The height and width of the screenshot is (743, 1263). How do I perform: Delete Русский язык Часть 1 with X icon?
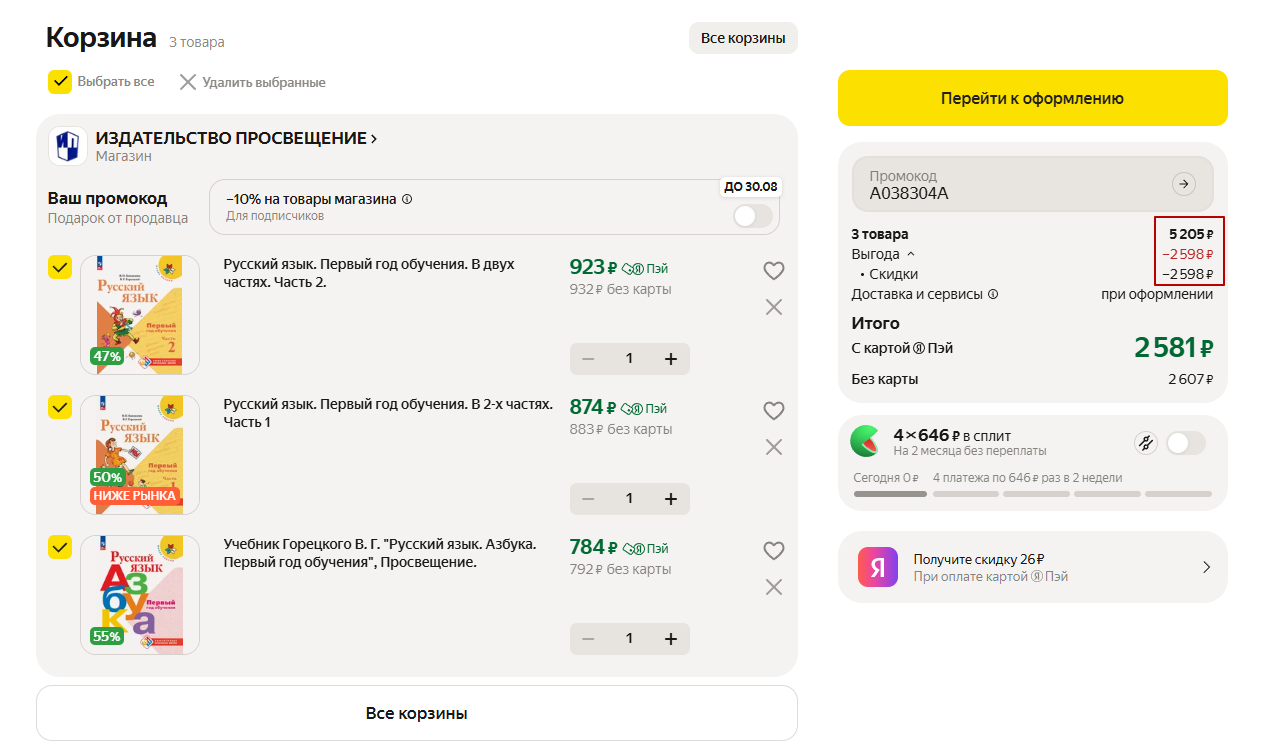773,447
